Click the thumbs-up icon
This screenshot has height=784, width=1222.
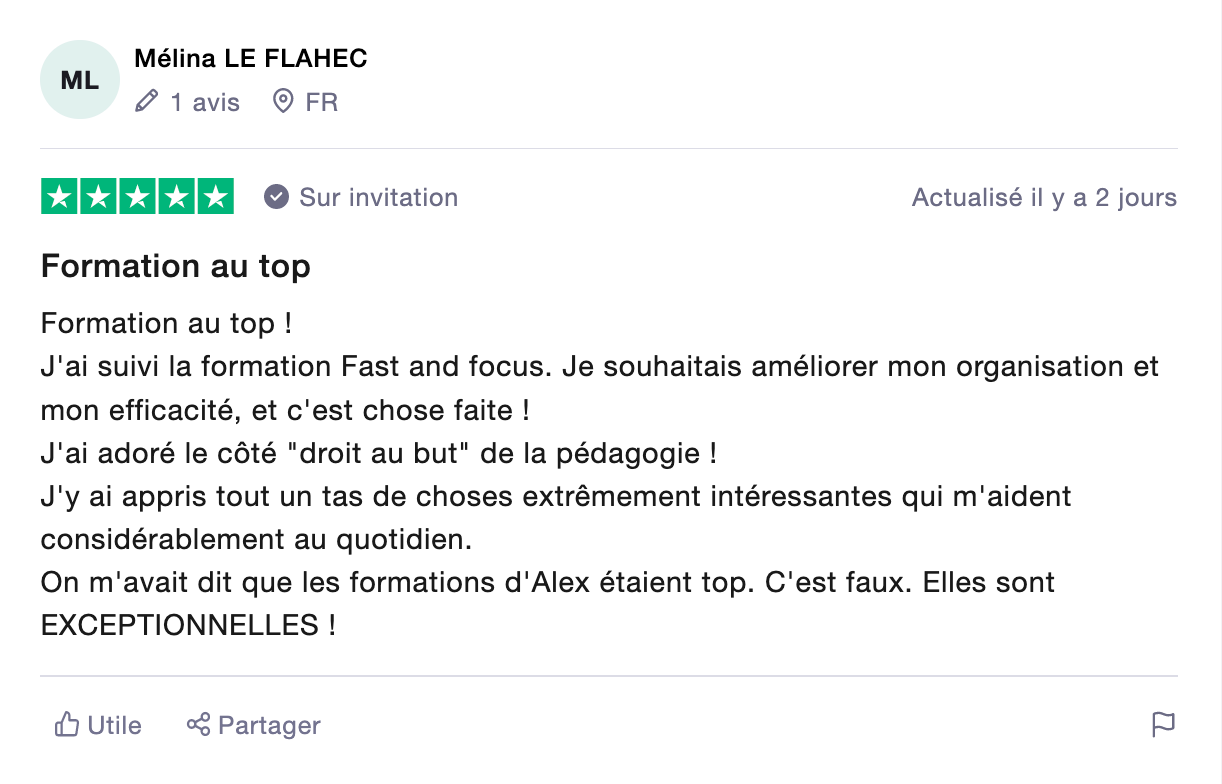coord(67,725)
